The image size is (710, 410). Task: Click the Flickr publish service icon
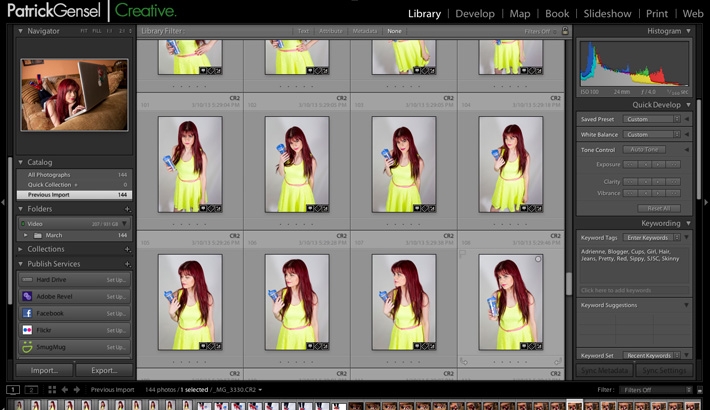(x=27, y=330)
